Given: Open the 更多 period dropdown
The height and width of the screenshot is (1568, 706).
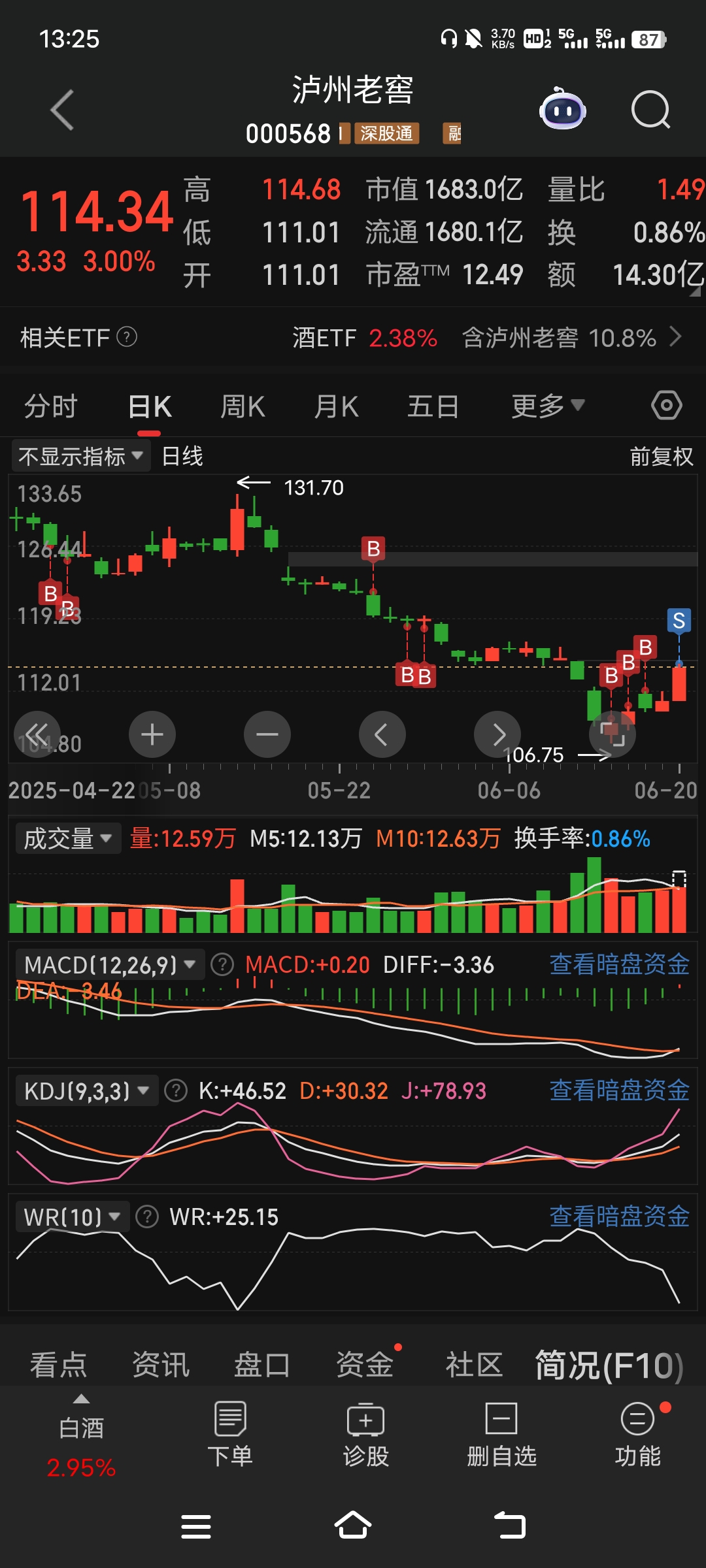Looking at the screenshot, I should (x=548, y=406).
